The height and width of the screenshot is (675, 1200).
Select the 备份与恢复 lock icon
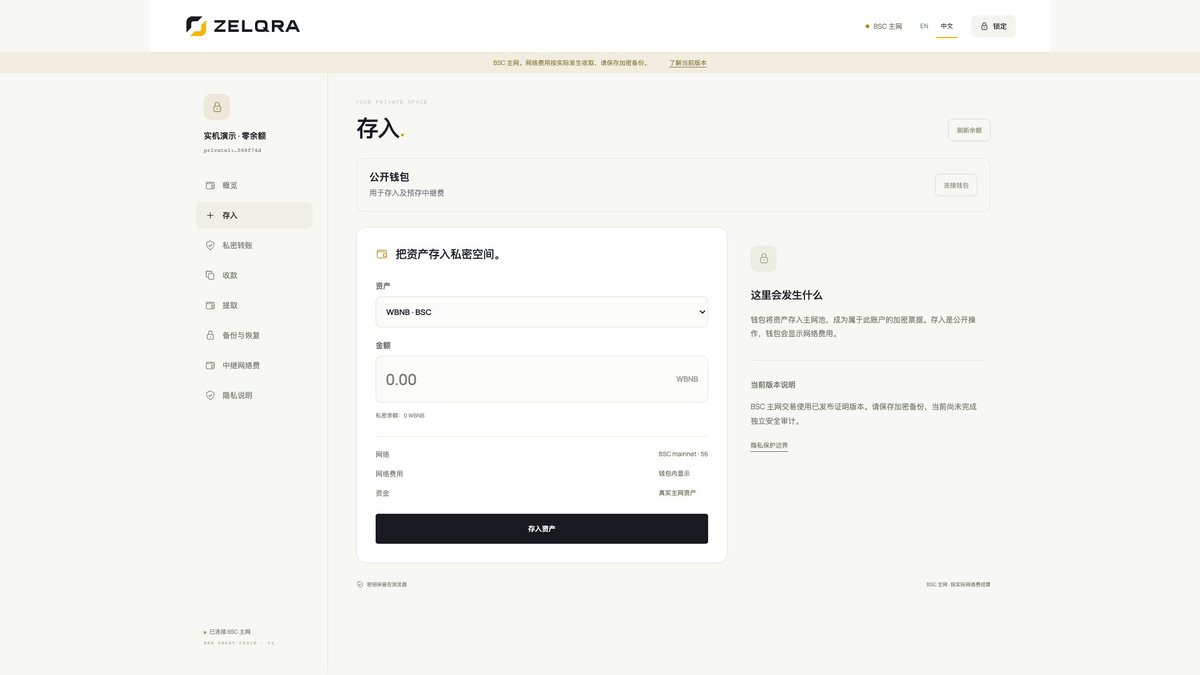click(x=210, y=335)
